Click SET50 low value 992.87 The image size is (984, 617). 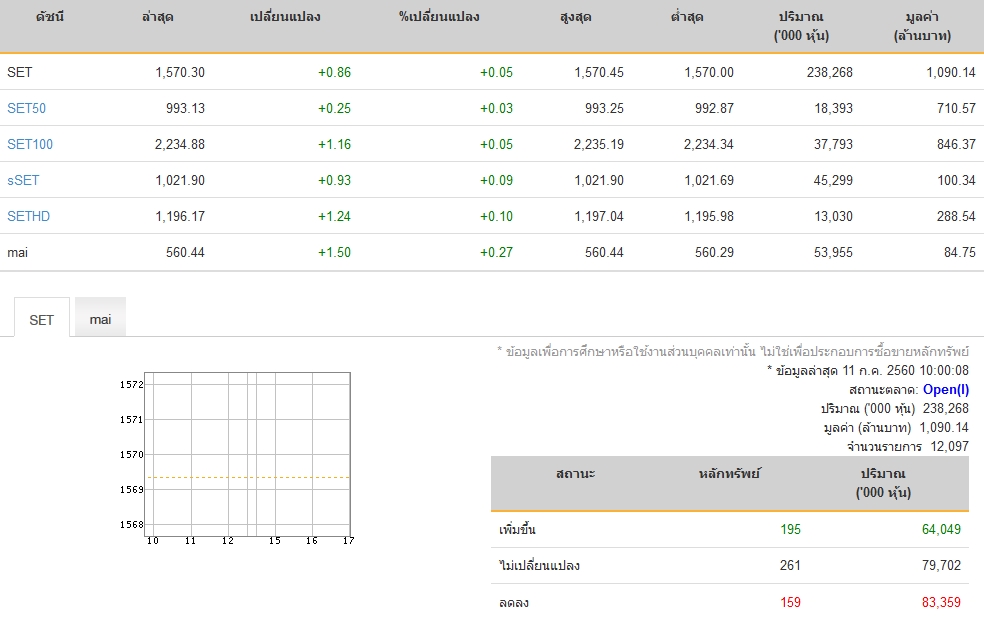(x=714, y=108)
